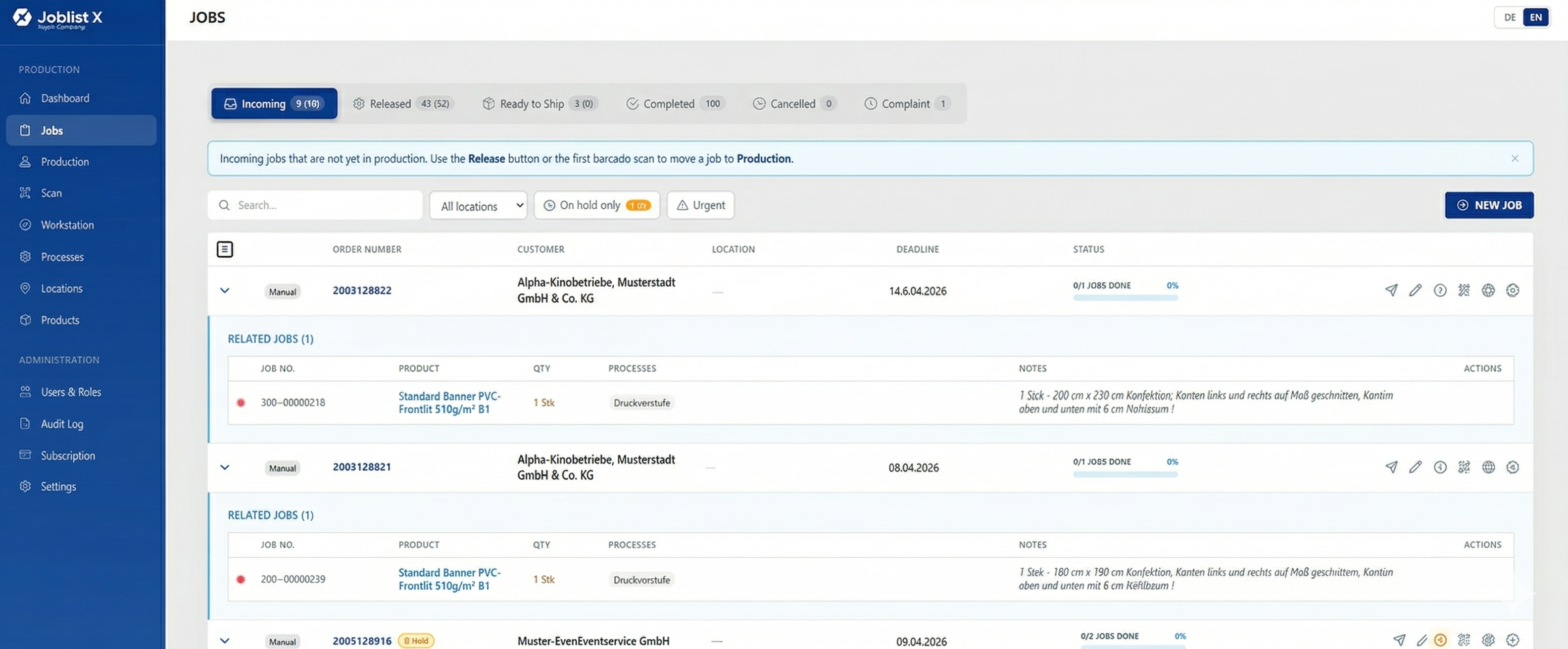Click release (paper plane) icon for order 2003128822
The width and height of the screenshot is (1568, 649).
point(1391,290)
